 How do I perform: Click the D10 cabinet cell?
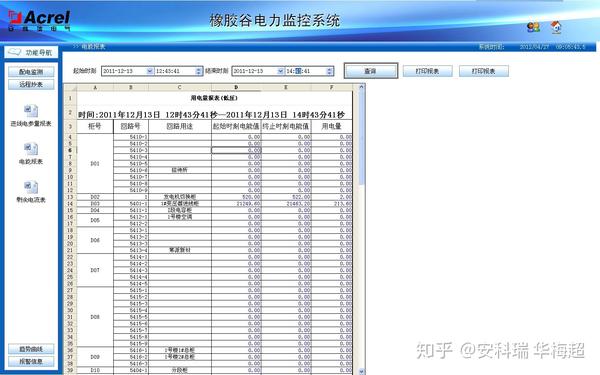(95, 370)
